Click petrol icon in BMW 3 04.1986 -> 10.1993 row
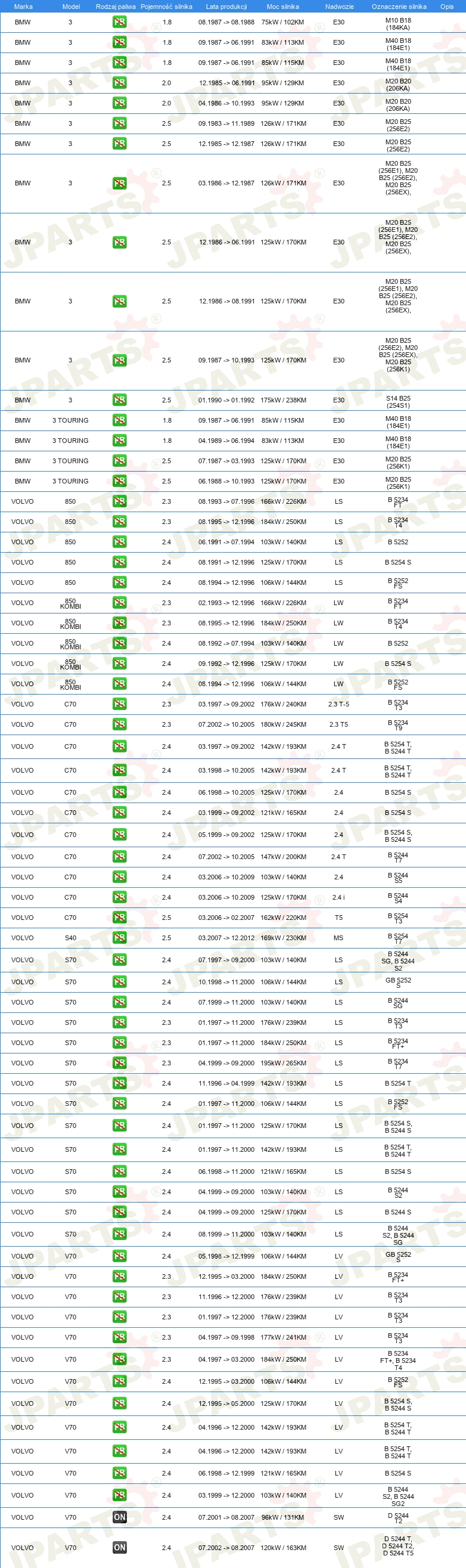This screenshot has height=1568, width=466. (119, 104)
